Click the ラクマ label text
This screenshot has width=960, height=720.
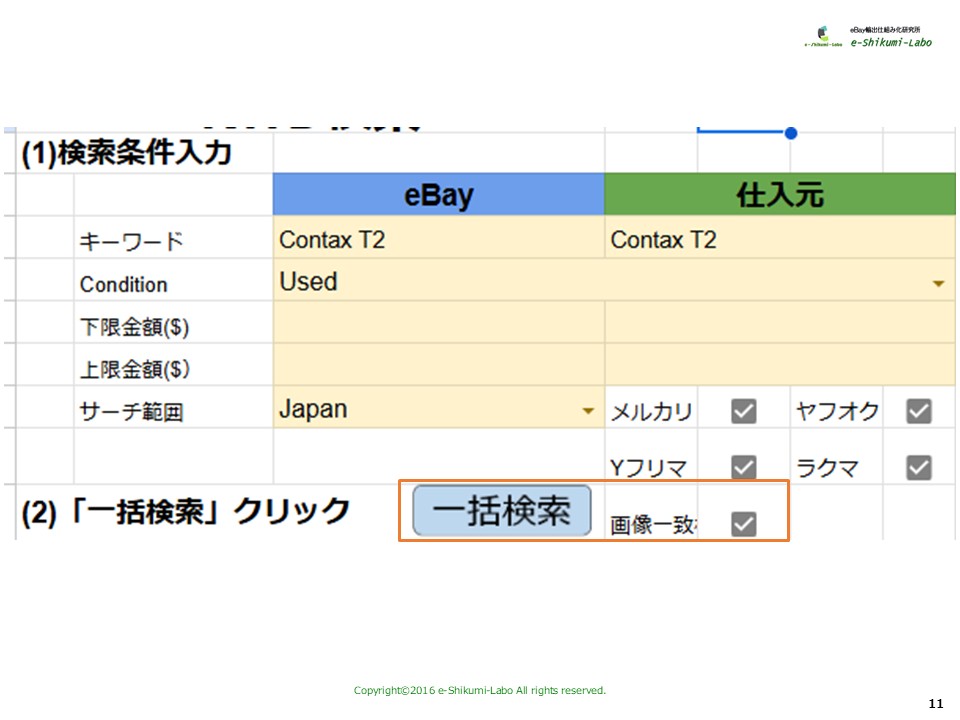tap(827, 468)
